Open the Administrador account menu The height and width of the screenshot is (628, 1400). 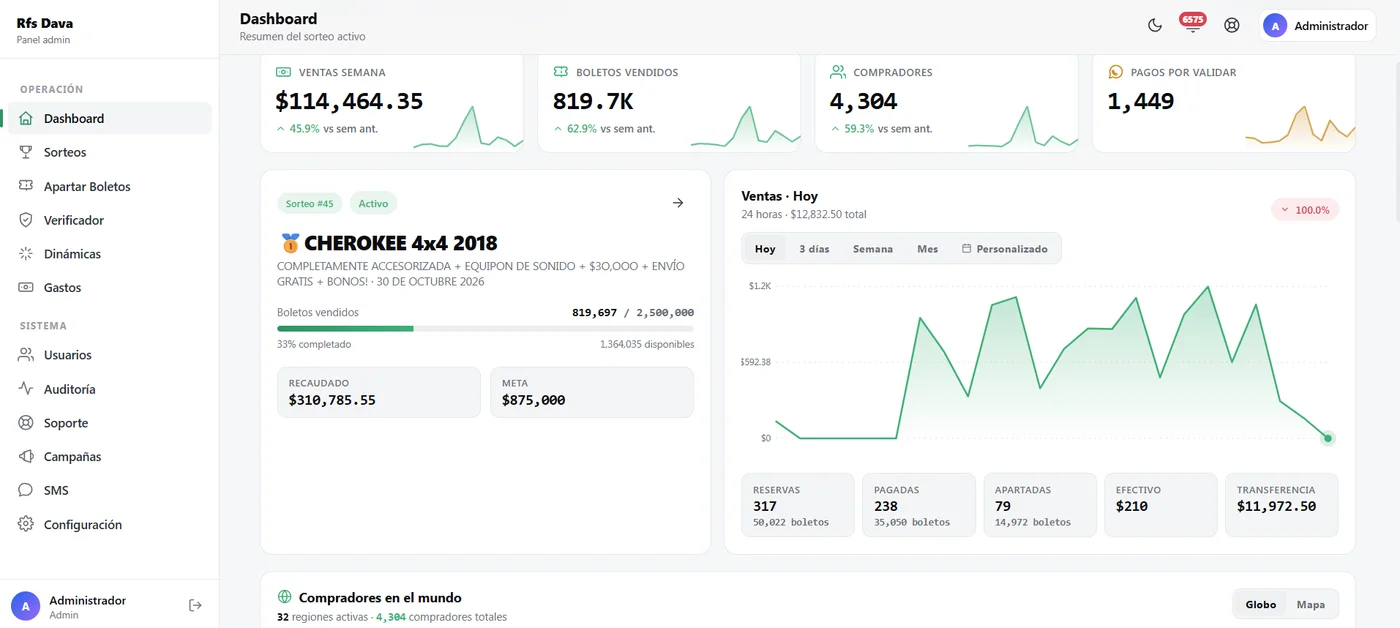coord(1317,26)
